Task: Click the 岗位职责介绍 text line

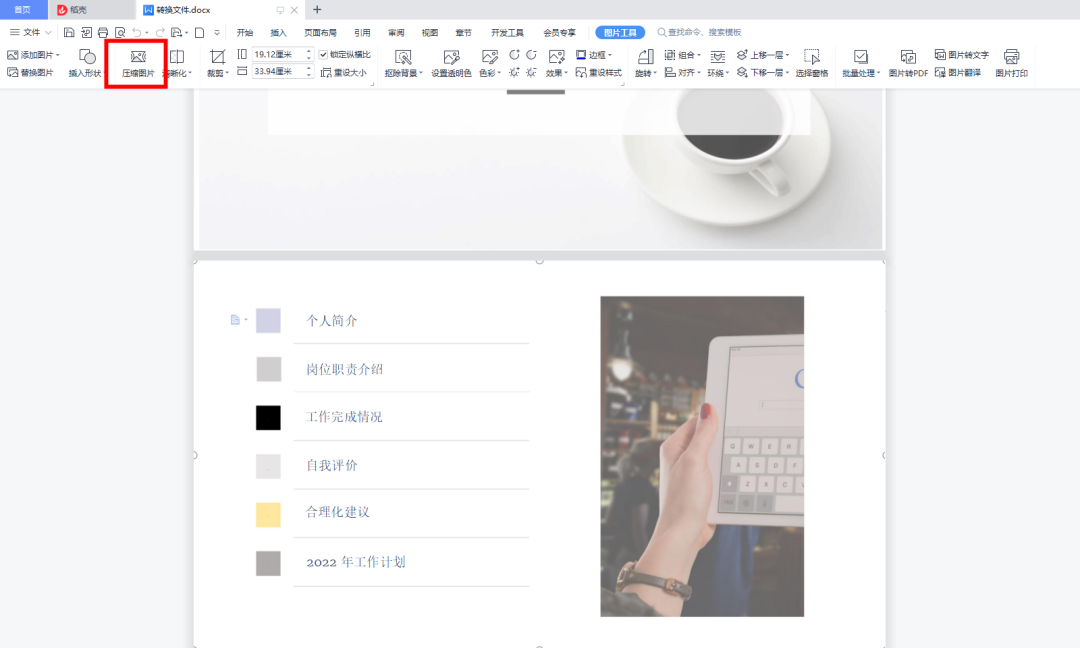Action: [x=344, y=369]
